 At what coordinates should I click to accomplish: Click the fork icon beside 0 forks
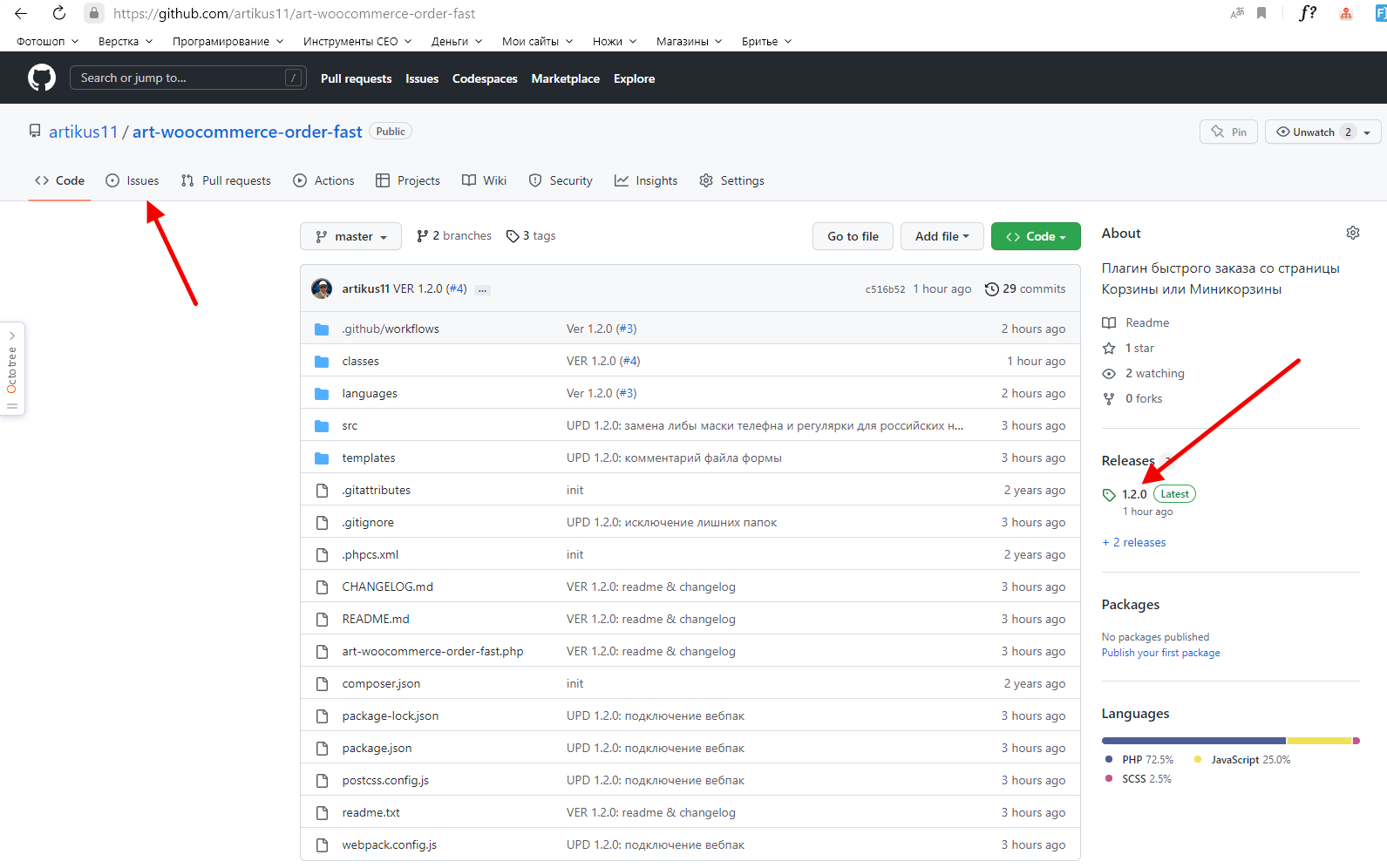tap(1109, 398)
